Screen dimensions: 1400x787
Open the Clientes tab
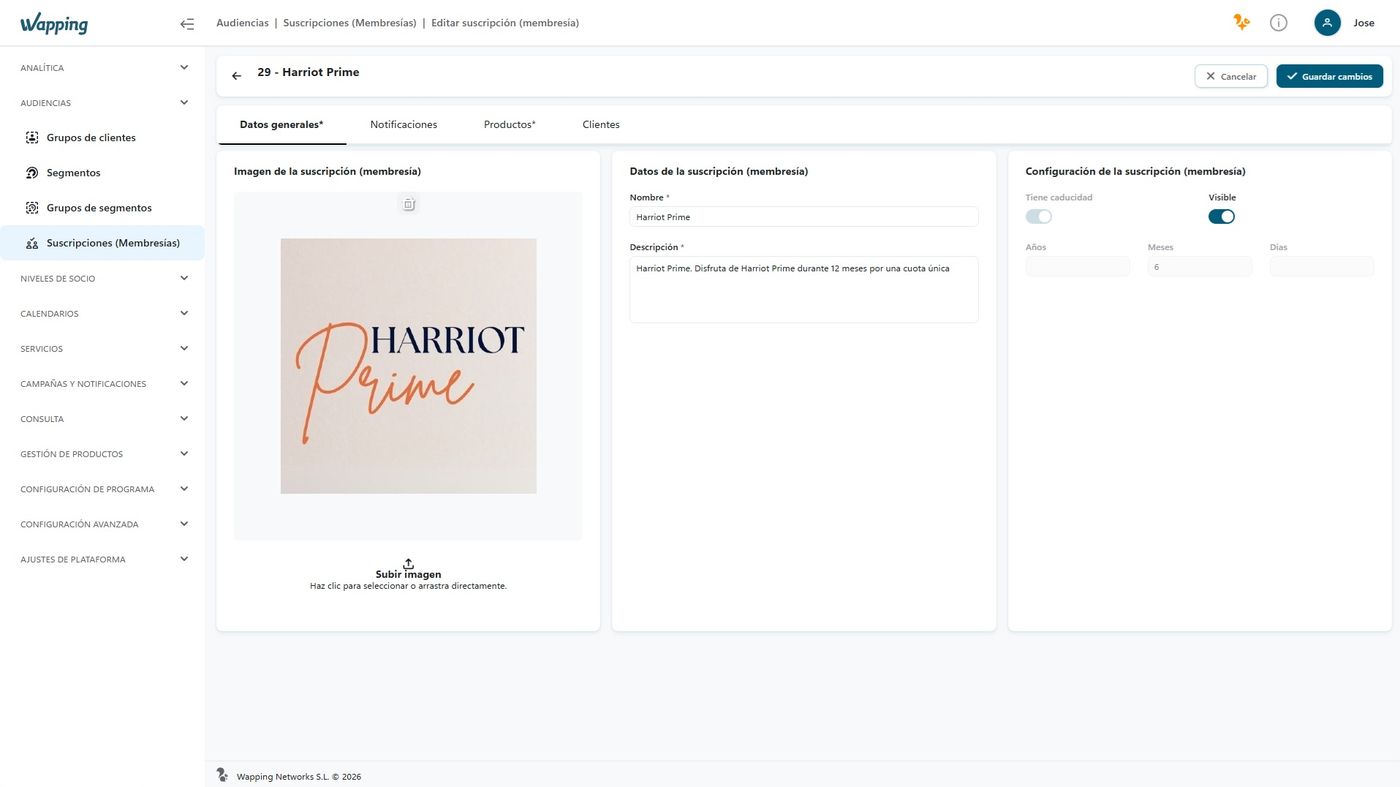click(x=601, y=125)
